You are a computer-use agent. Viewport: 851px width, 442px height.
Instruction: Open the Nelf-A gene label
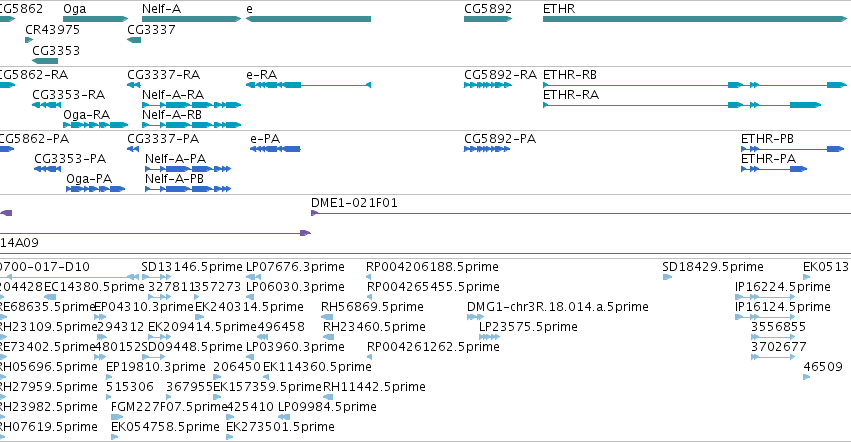(x=161, y=9)
